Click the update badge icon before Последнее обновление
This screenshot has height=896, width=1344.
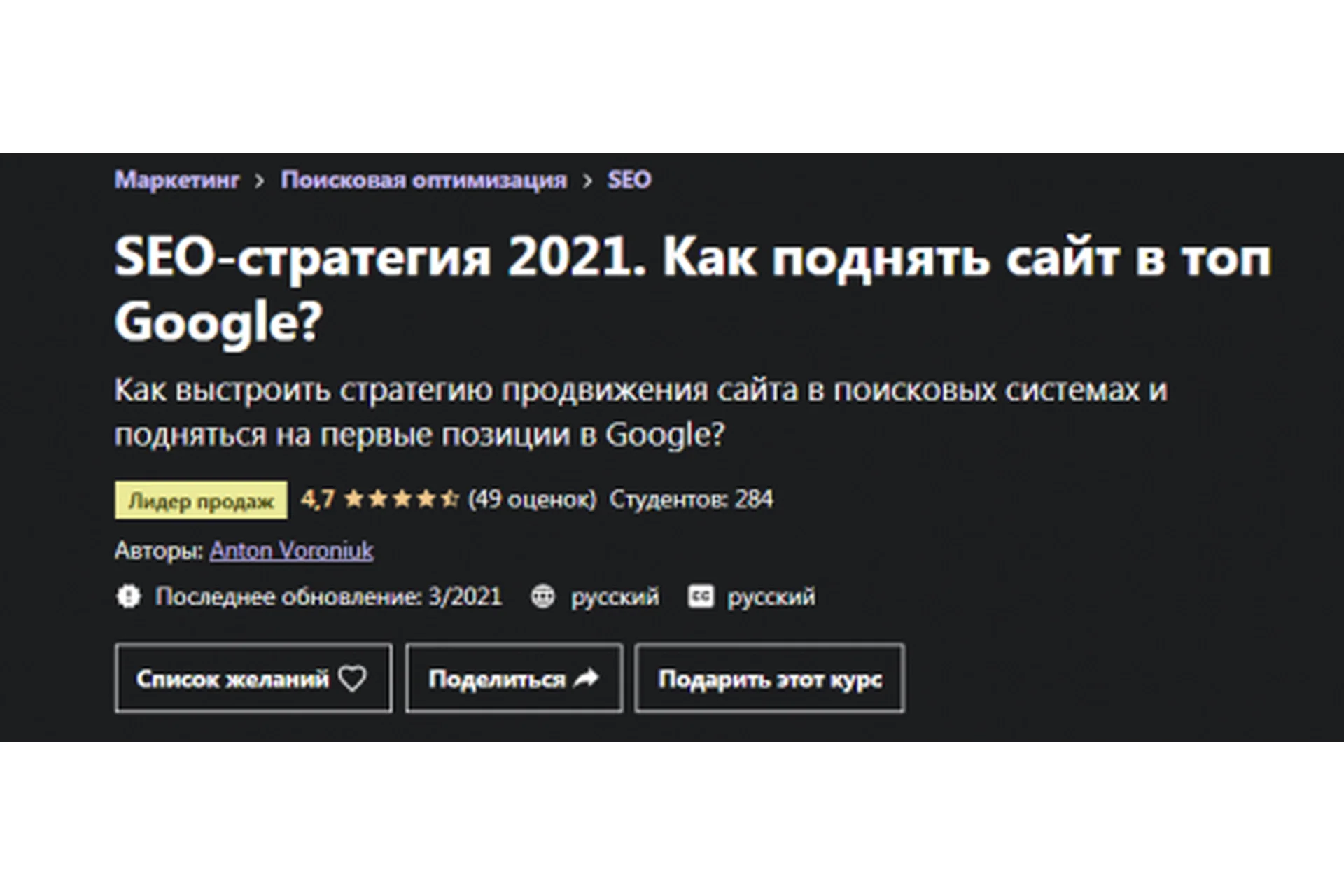tap(130, 596)
